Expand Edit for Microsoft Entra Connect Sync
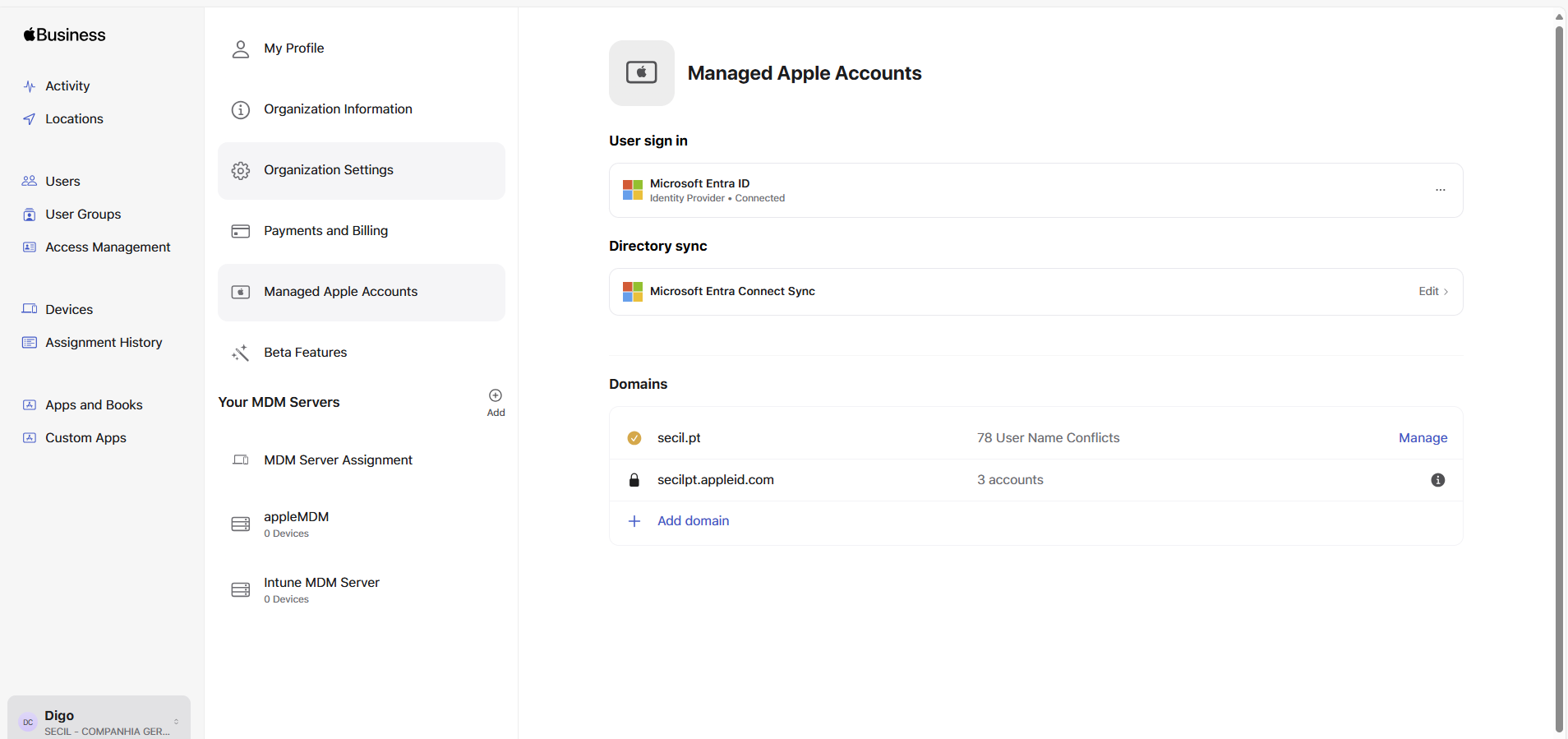 [1432, 292]
